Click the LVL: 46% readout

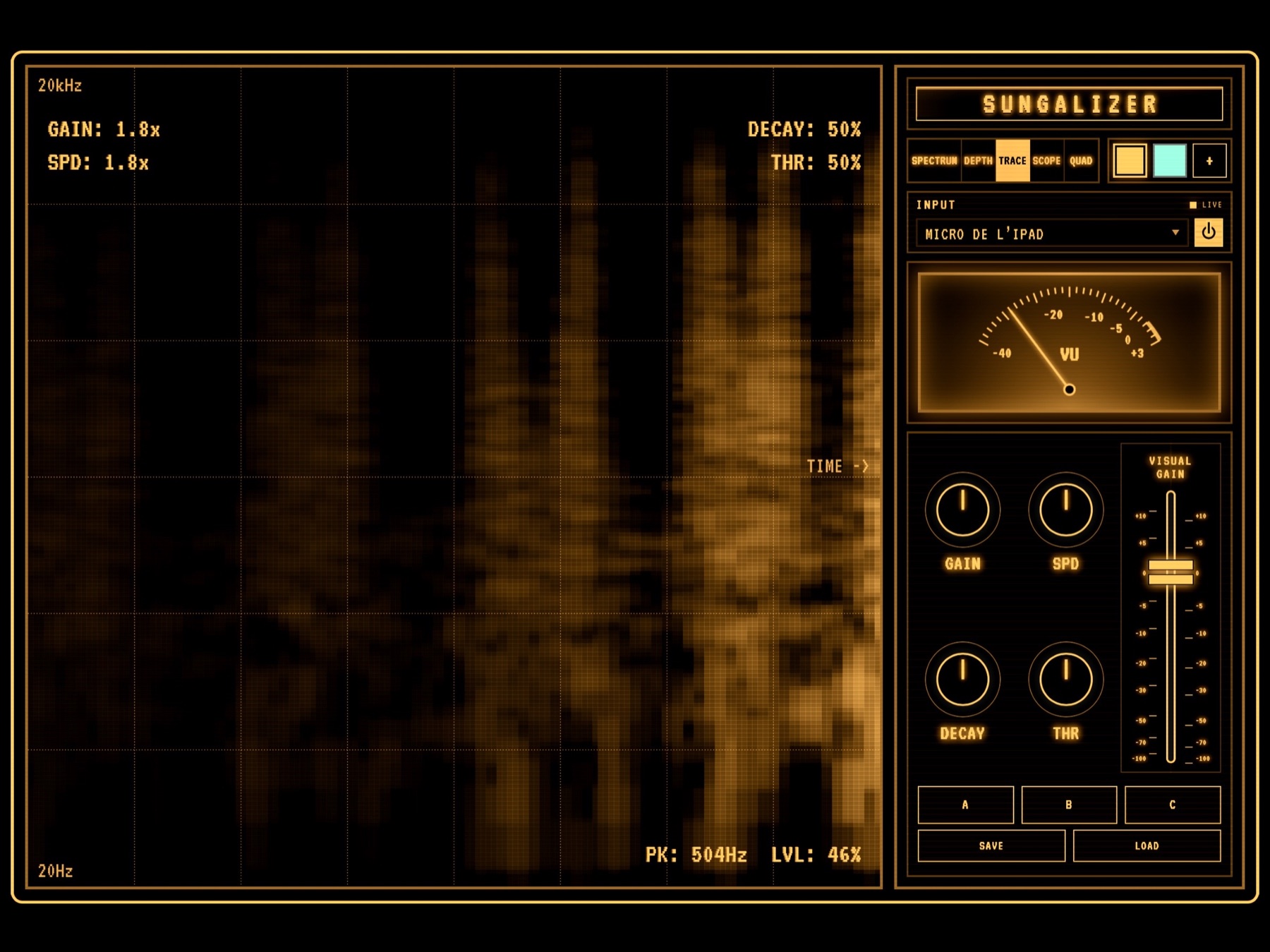tap(816, 855)
